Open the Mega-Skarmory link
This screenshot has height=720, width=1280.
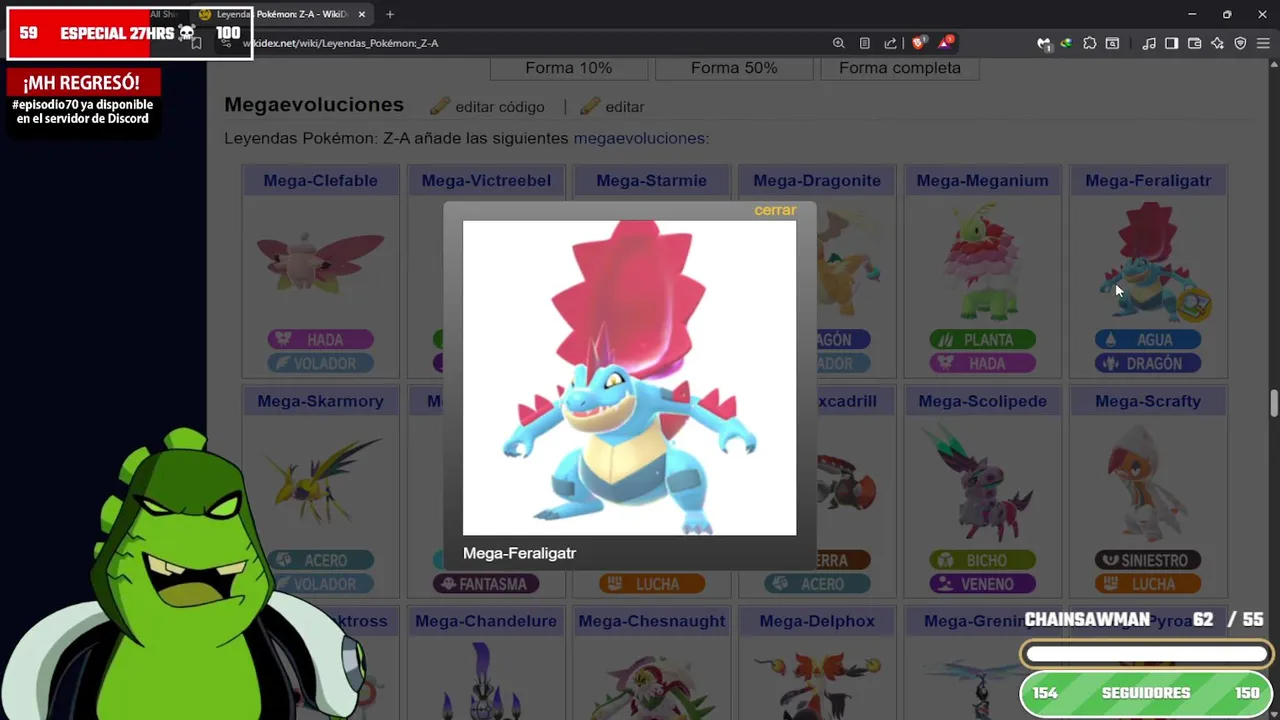pyautogui.click(x=321, y=401)
